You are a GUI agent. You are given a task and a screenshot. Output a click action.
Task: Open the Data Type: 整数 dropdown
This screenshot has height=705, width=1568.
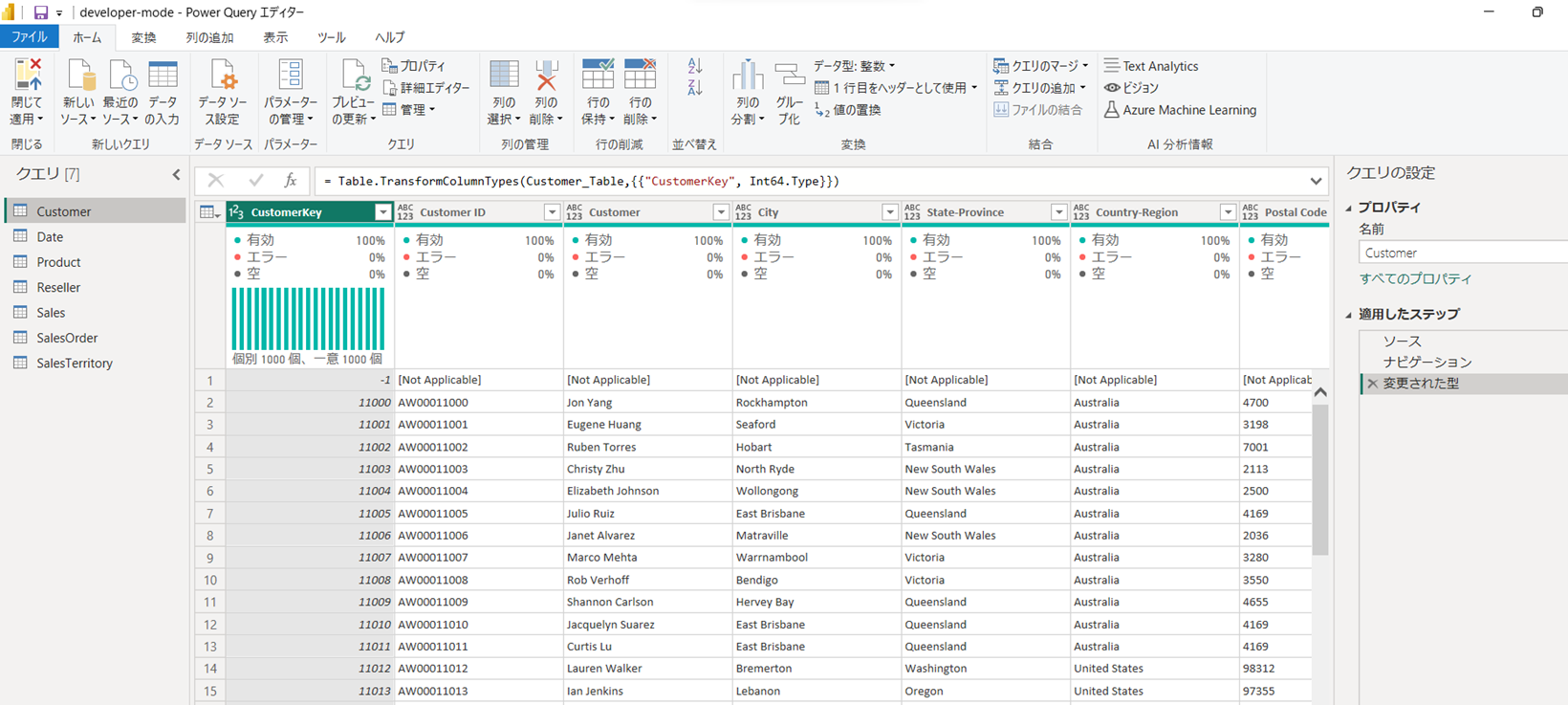pos(854,66)
